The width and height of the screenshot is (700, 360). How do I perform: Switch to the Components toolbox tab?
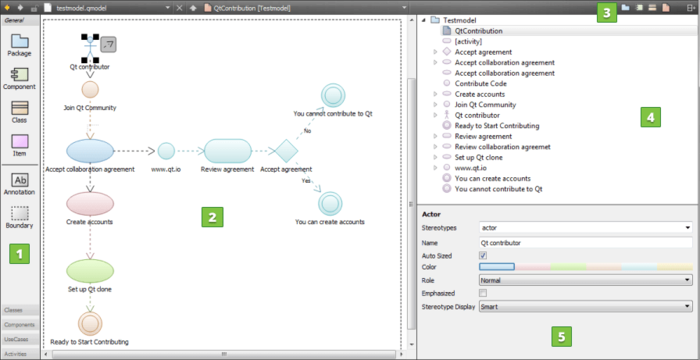click(x=20, y=324)
